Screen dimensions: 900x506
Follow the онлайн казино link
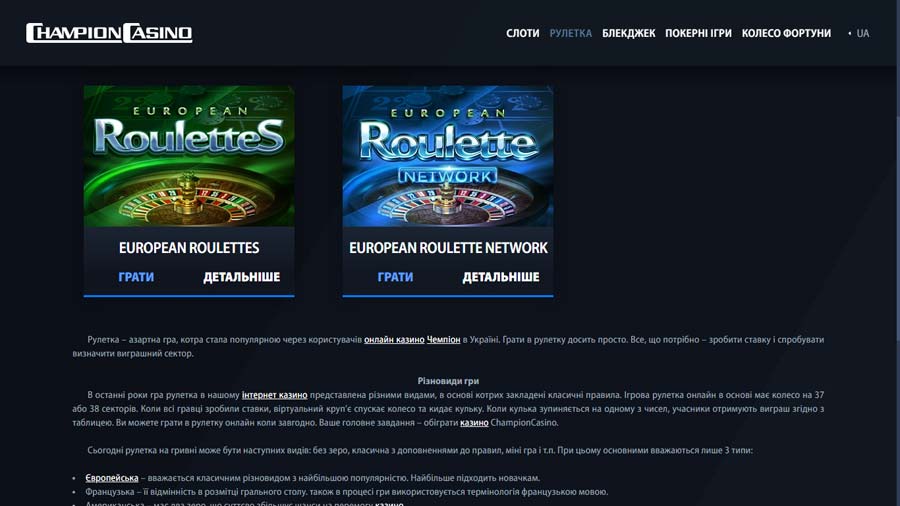click(394, 340)
